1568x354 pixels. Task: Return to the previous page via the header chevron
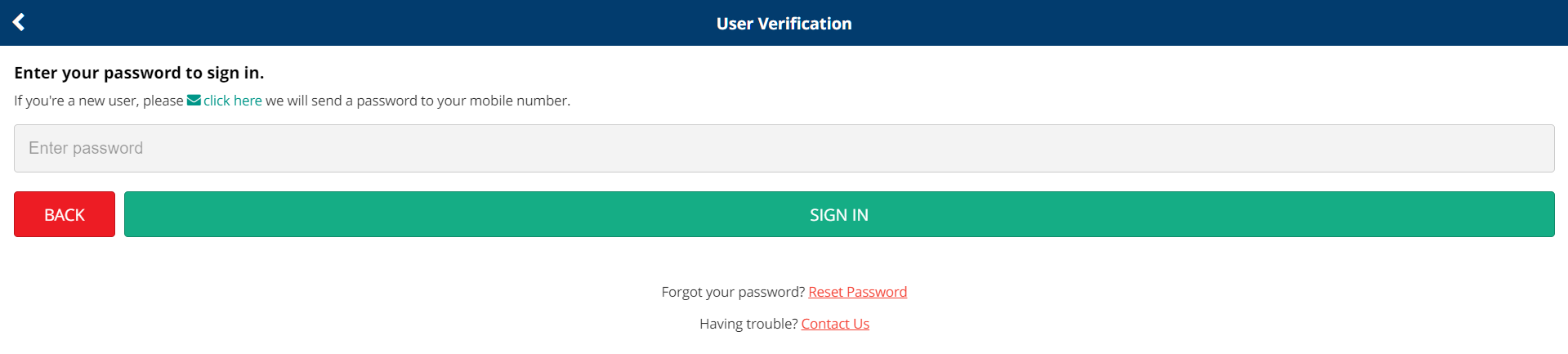pyautogui.click(x=19, y=22)
